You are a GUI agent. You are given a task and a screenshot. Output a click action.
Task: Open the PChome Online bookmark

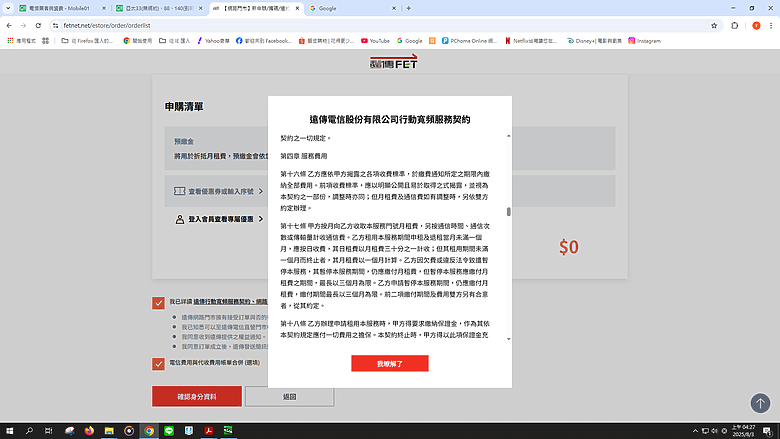tap(469, 41)
